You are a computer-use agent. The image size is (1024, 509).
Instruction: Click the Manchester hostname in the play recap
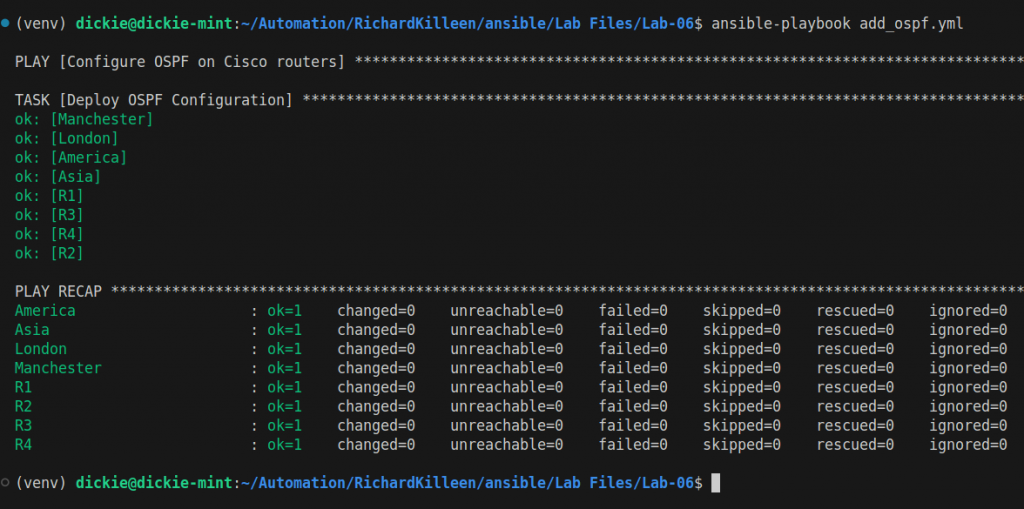(x=58, y=368)
